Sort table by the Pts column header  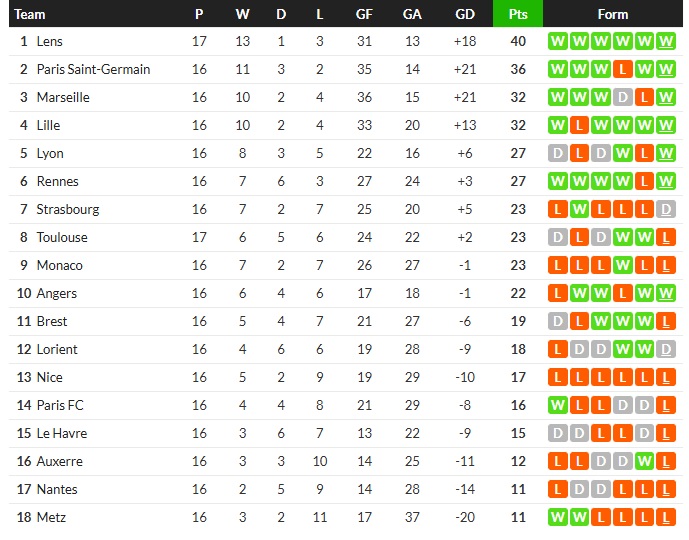click(518, 14)
